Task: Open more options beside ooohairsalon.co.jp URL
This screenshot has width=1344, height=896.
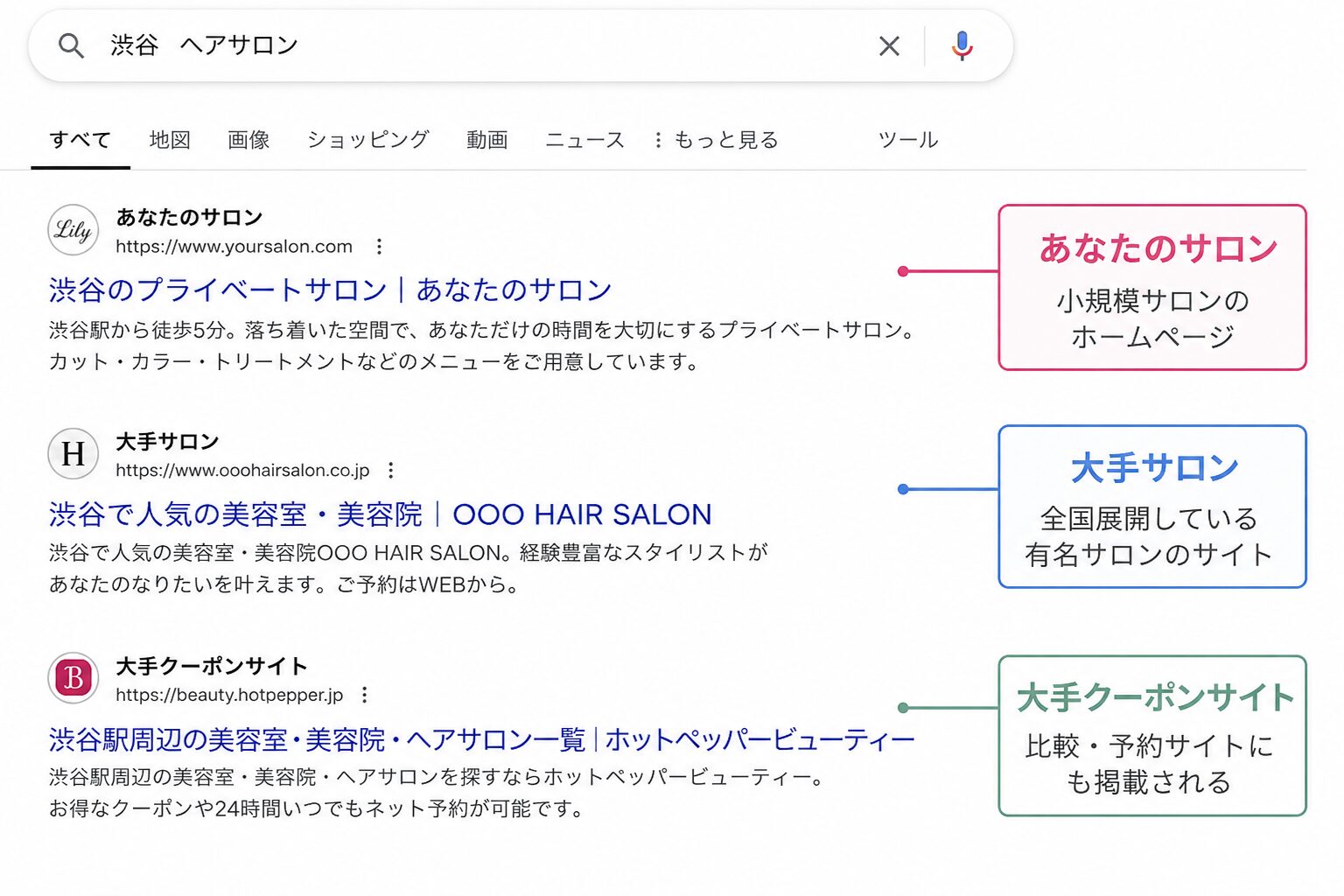Action: click(391, 471)
